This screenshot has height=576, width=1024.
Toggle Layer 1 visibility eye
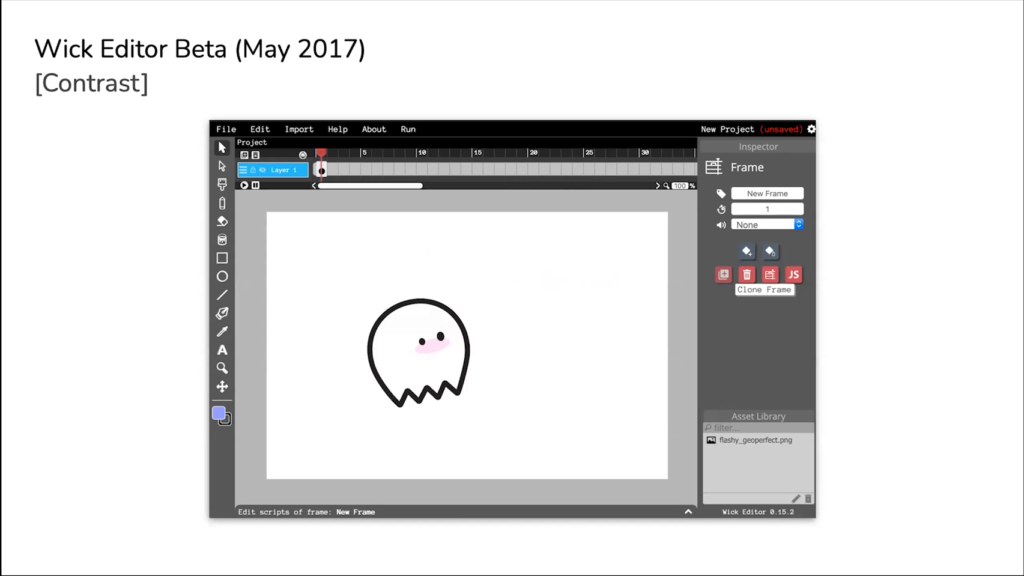click(263, 170)
